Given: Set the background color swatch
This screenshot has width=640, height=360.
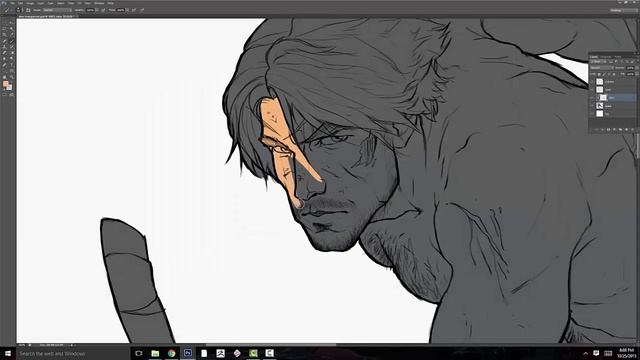Looking at the screenshot, I should pos(10,88).
